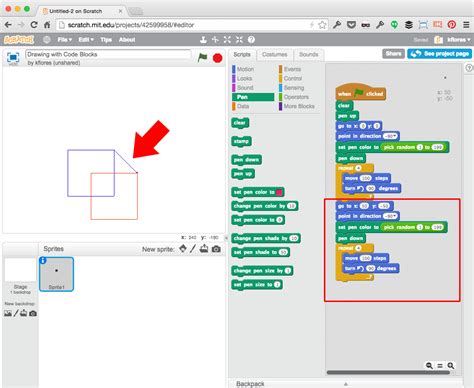Switch to the Sounds tab
Screen dimensions: 474x388
click(309, 54)
